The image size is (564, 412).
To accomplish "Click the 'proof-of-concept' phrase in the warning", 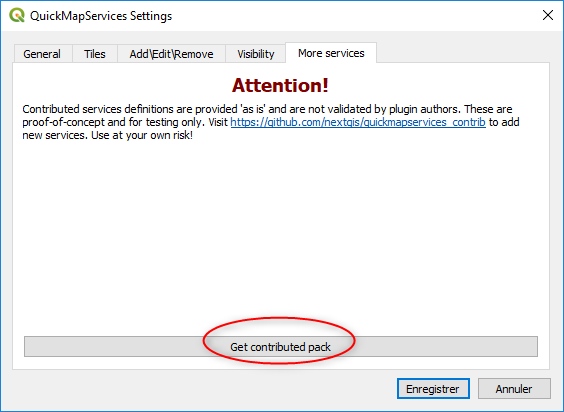I will (63, 122).
